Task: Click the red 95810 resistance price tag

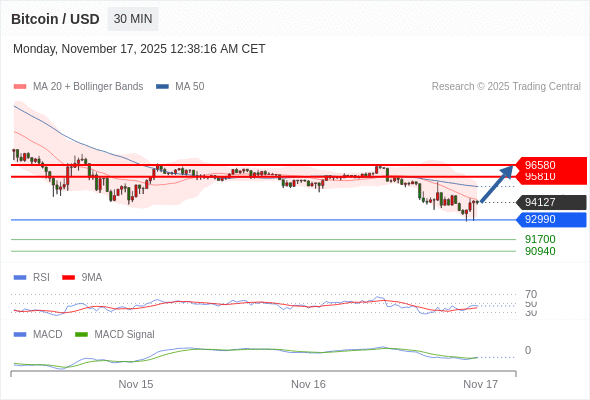Action: pyautogui.click(x=551, y=178)
